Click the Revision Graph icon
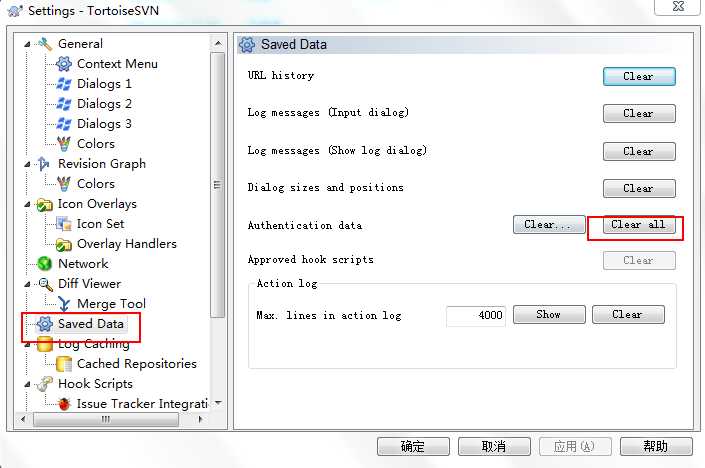 pos(44,164)
